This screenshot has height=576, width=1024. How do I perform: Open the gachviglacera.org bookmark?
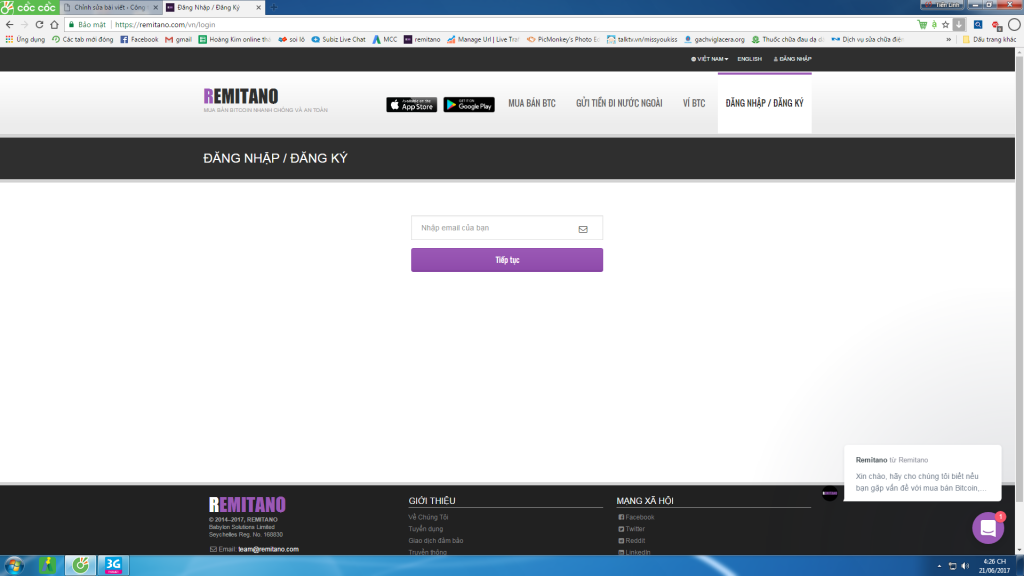[714, 39]
